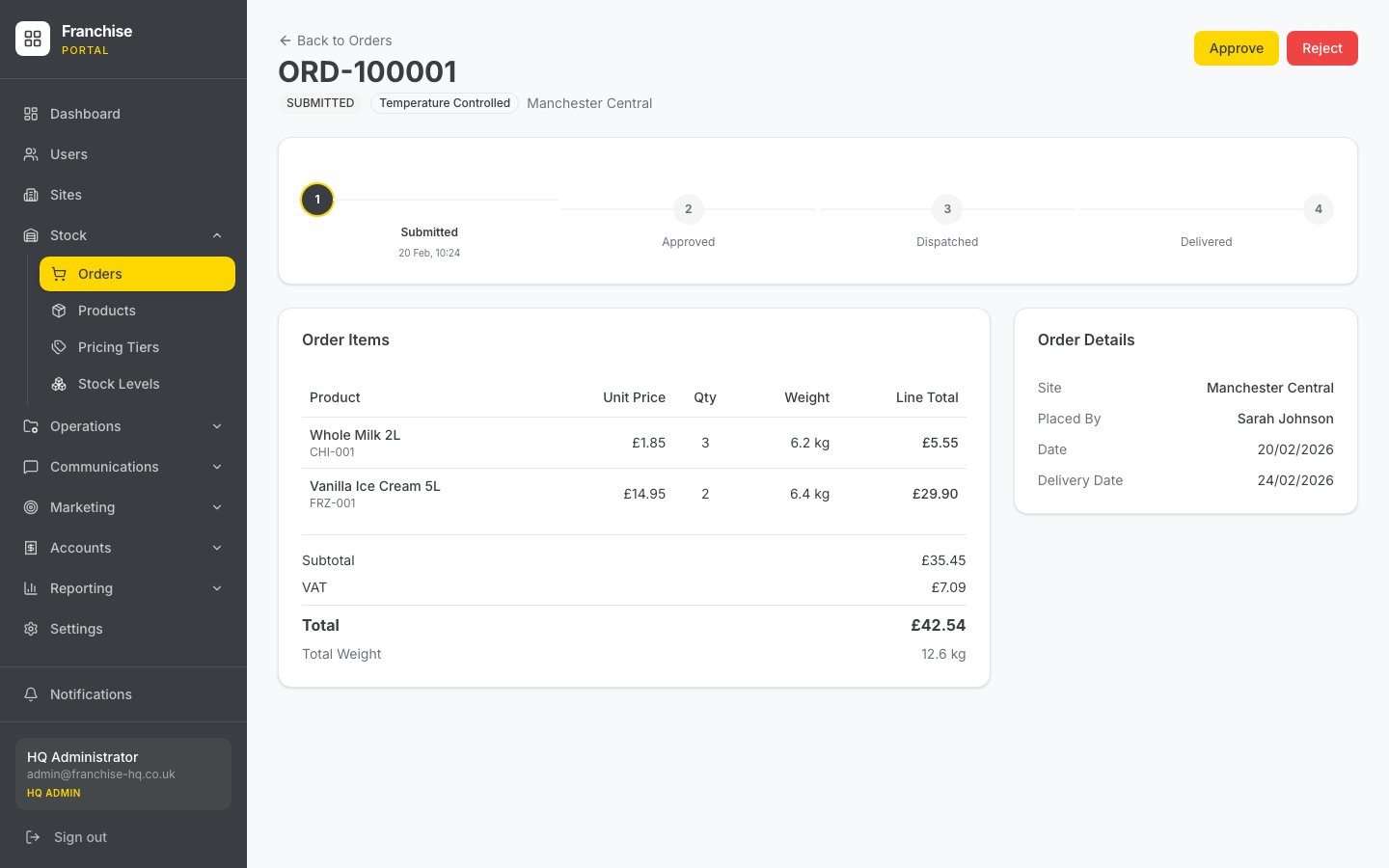Click the SUBMITTED status badge
This screenshot has width=1389, height=868.
(320, 103)
